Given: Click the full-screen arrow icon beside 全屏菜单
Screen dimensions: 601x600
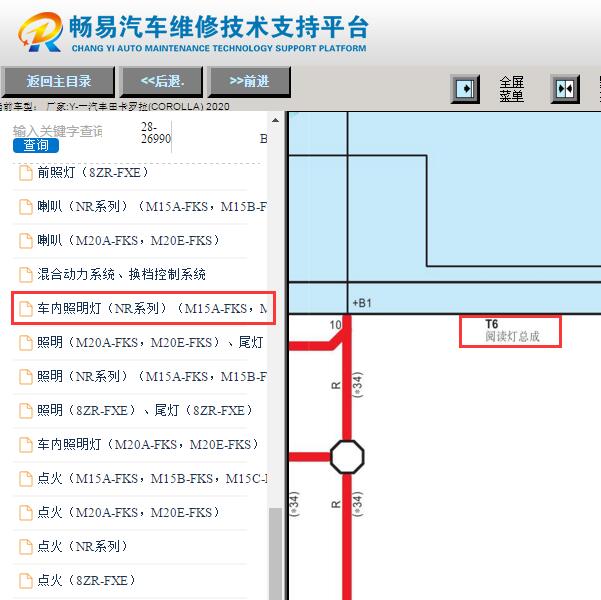Looking at the screenshot, I should point(465,89).
